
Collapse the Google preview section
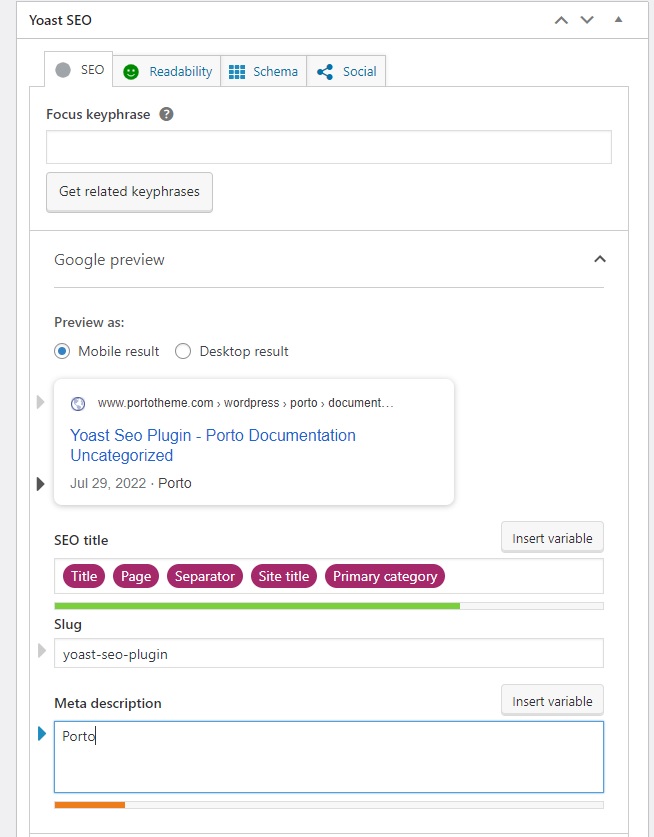pyautogui.click(x=599, y=259)
